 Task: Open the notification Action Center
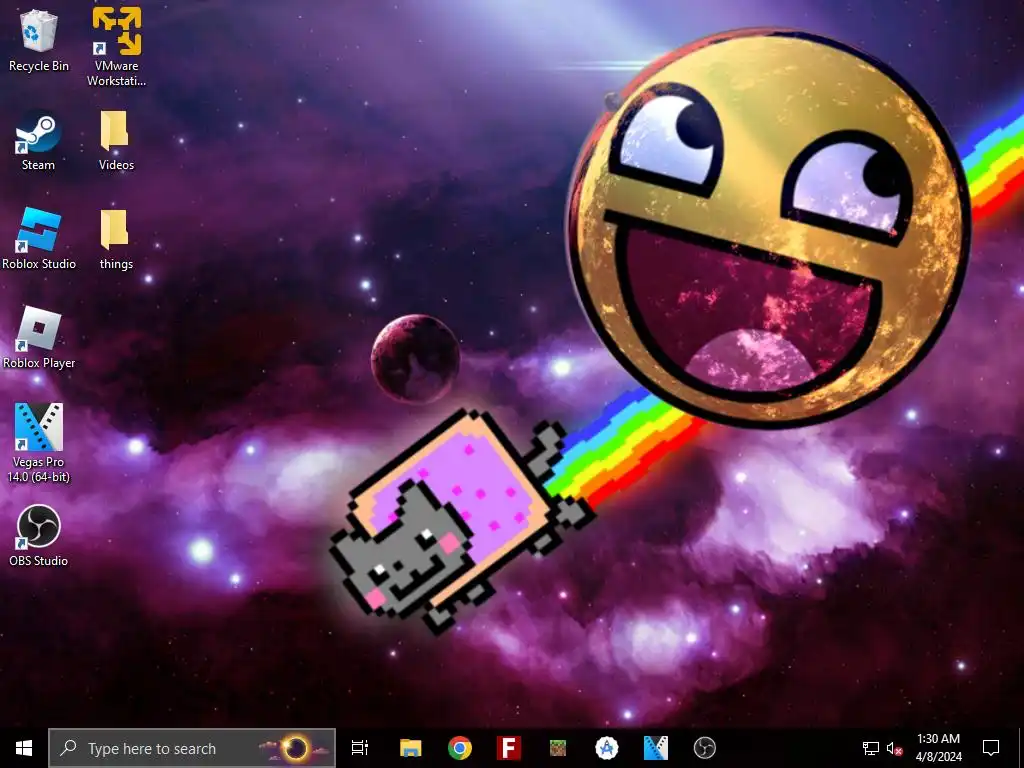[991, 748]
